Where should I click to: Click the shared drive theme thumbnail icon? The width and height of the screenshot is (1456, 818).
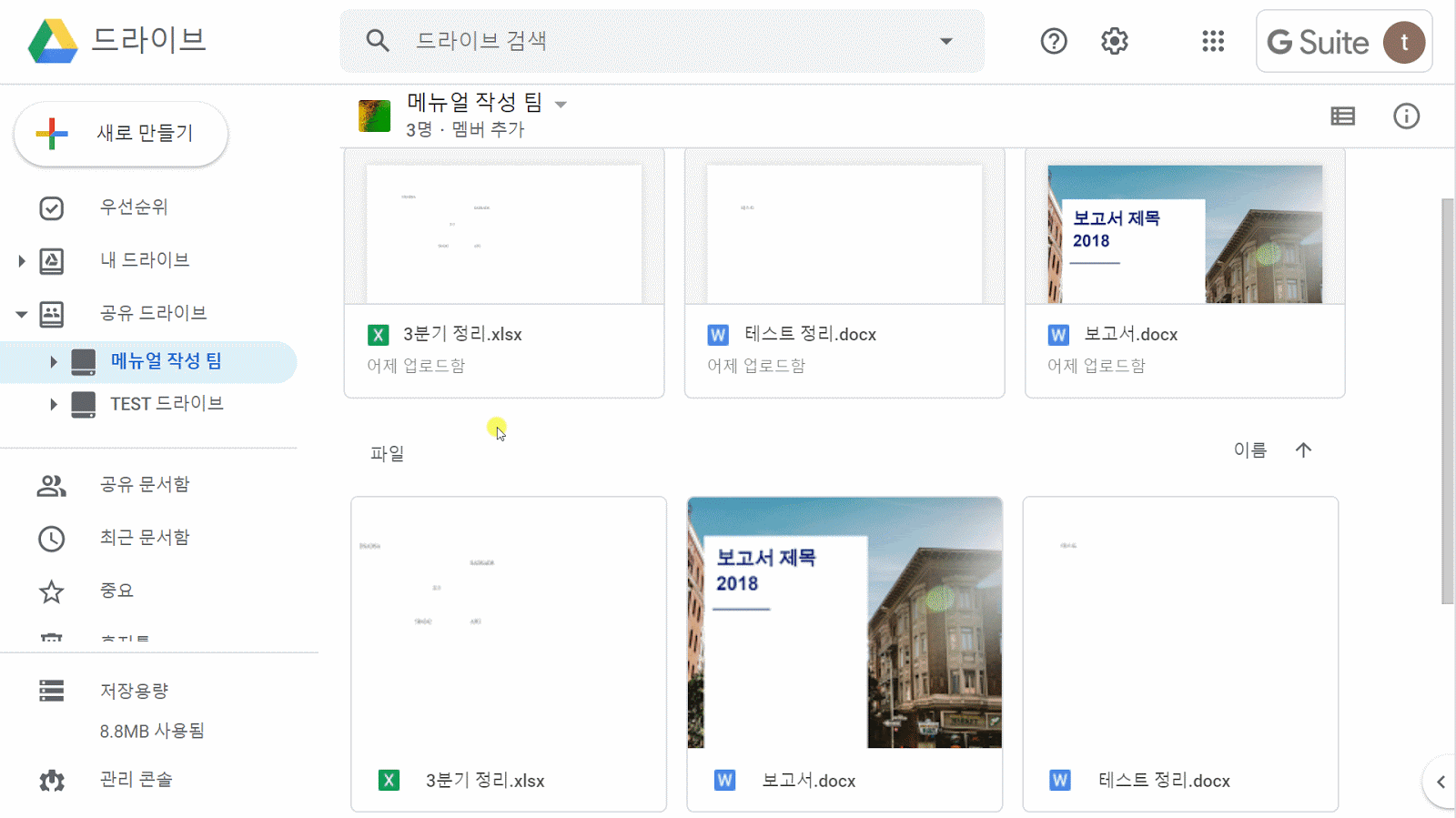(x=375, y=116)
